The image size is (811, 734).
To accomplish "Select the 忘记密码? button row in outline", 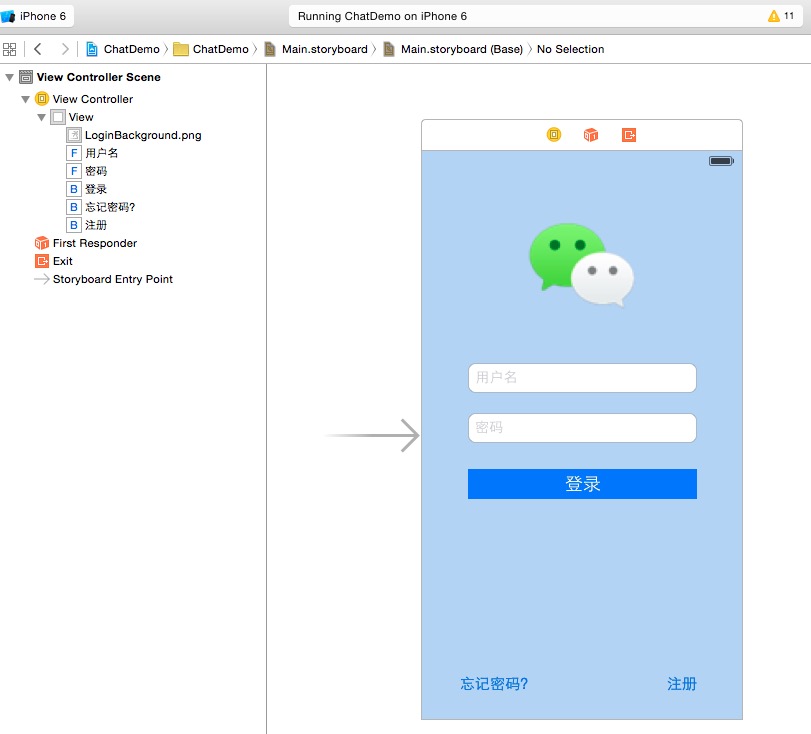I will [x=110, y=207].
